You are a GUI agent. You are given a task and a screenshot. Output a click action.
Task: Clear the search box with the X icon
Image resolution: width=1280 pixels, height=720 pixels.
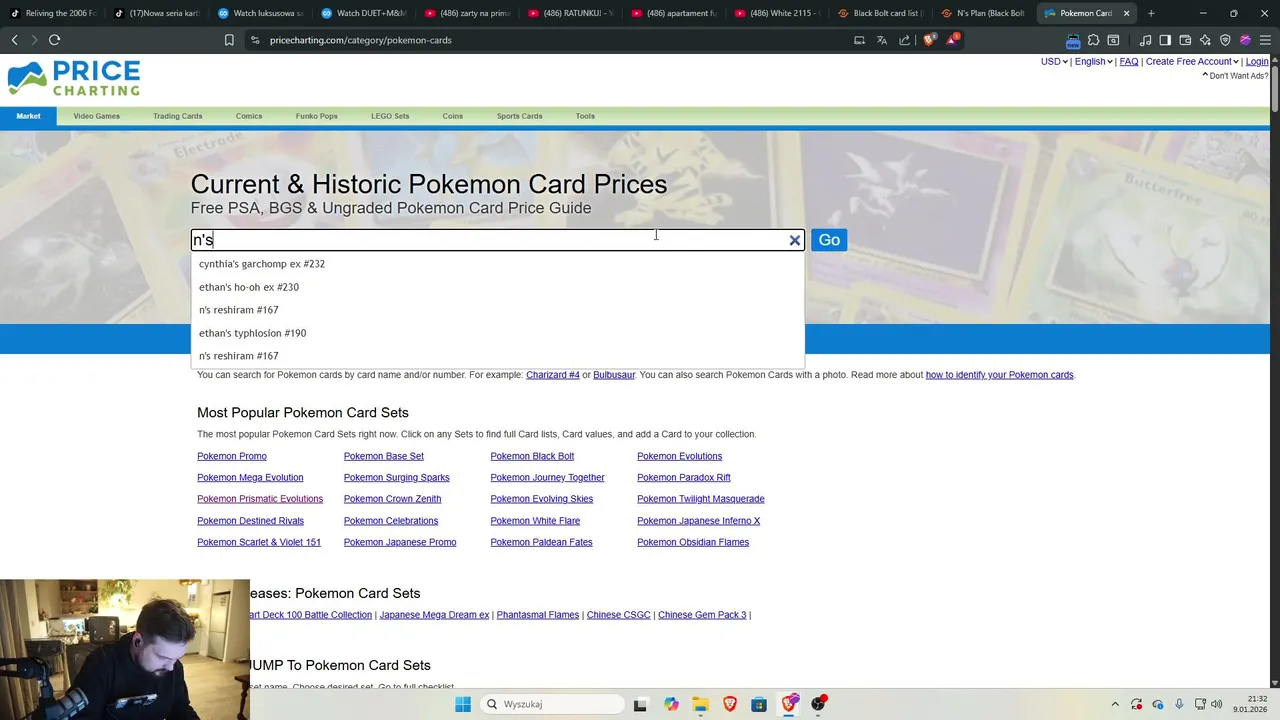point(795,240)
